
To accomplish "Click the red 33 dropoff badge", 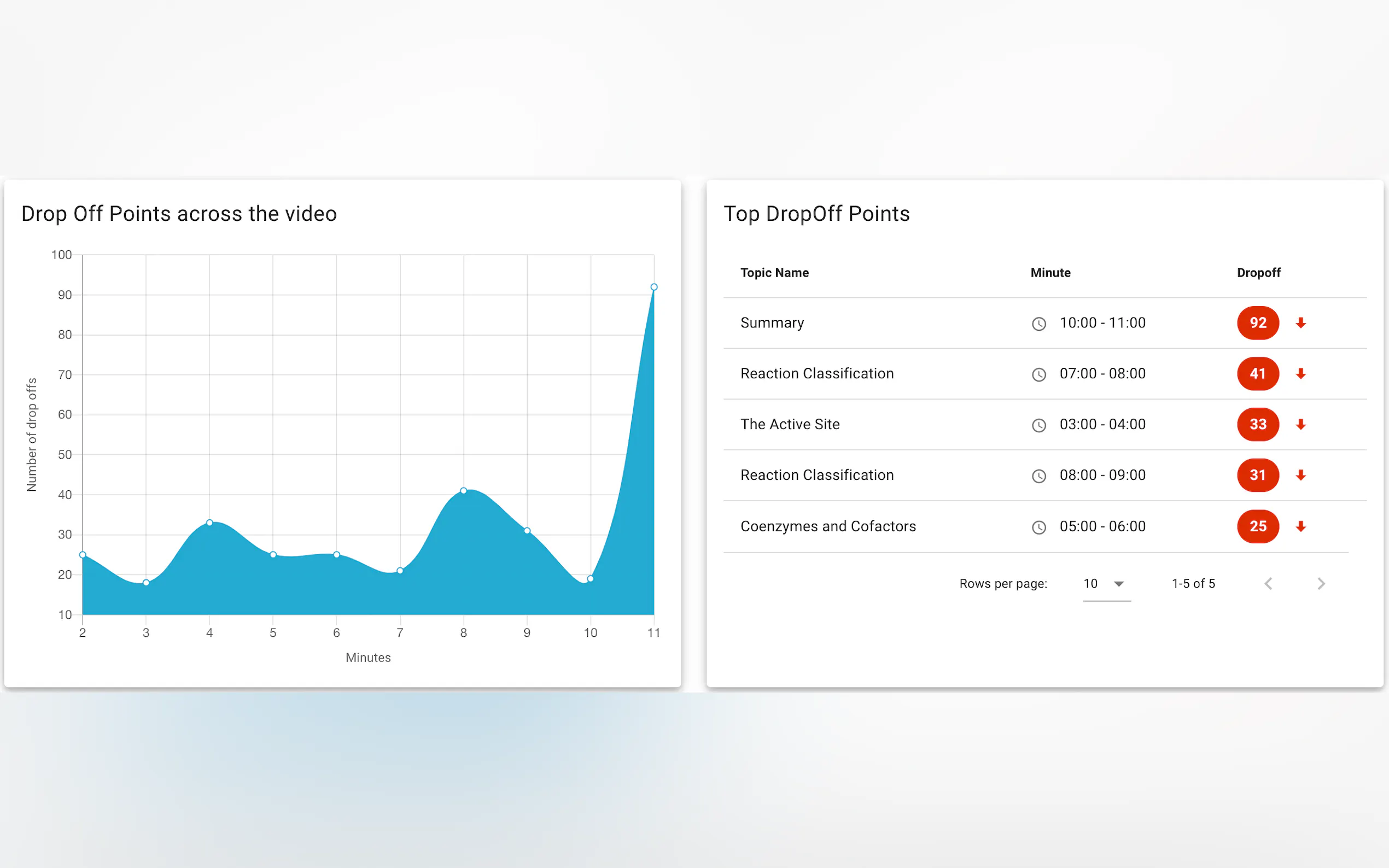I will click(x=1258, y=424).
